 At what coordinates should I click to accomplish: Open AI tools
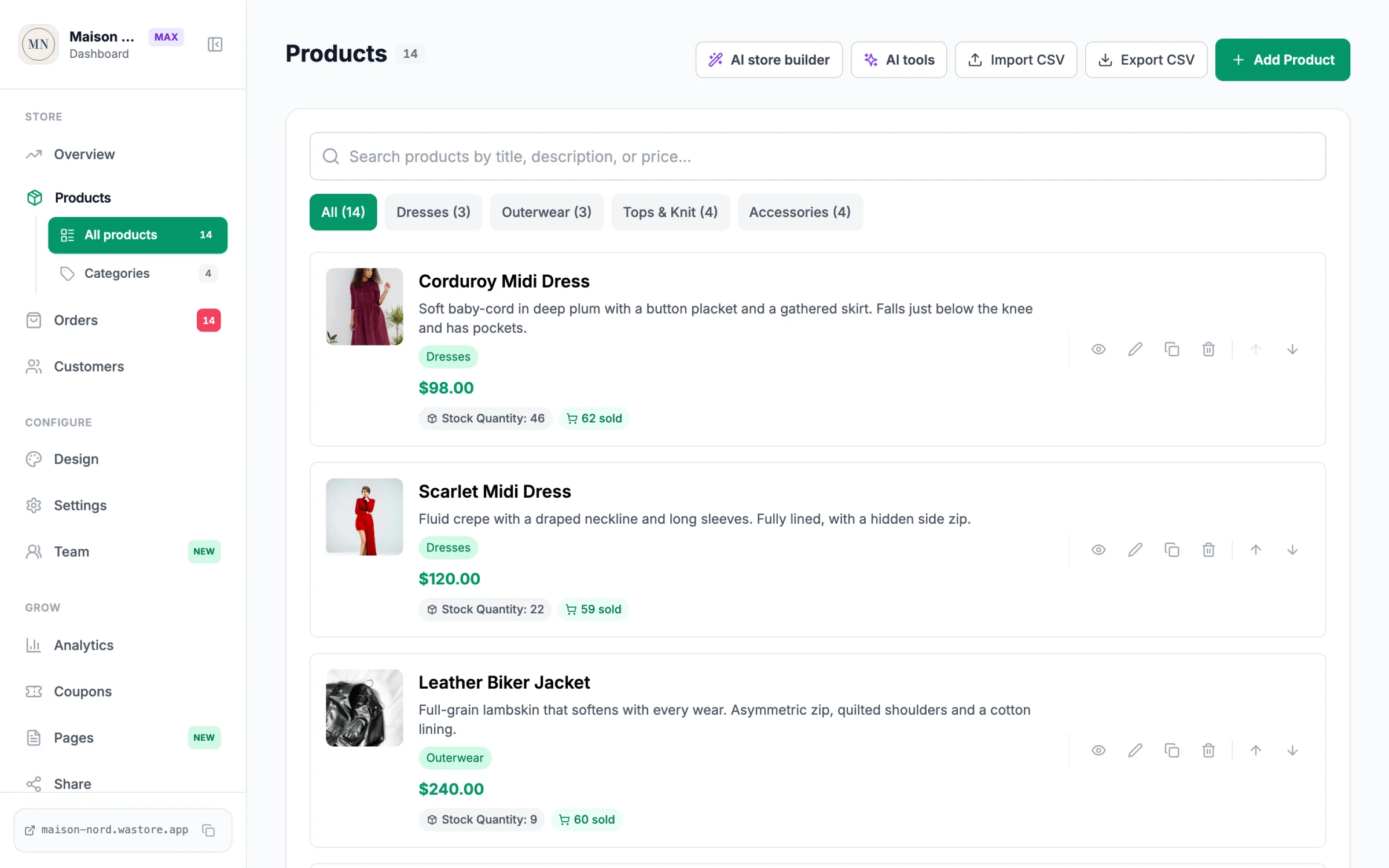click(899, 60)
